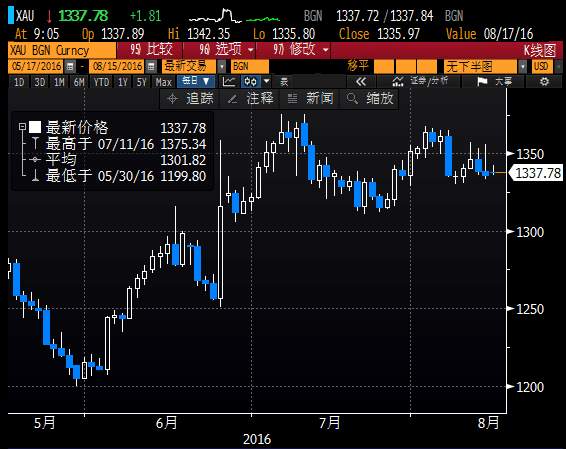Screen dimensions: 566x449
Task: Open calendar picker for end date 08/15/2016
Action: [x=151, y=66]
